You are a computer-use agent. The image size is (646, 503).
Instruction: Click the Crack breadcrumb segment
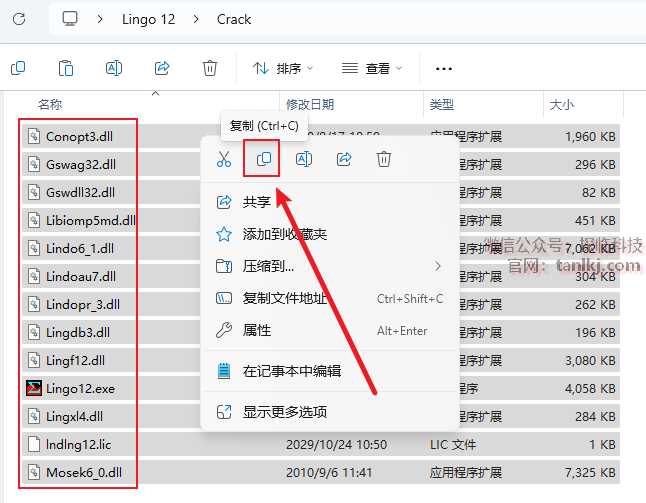[x=234, y=19]
